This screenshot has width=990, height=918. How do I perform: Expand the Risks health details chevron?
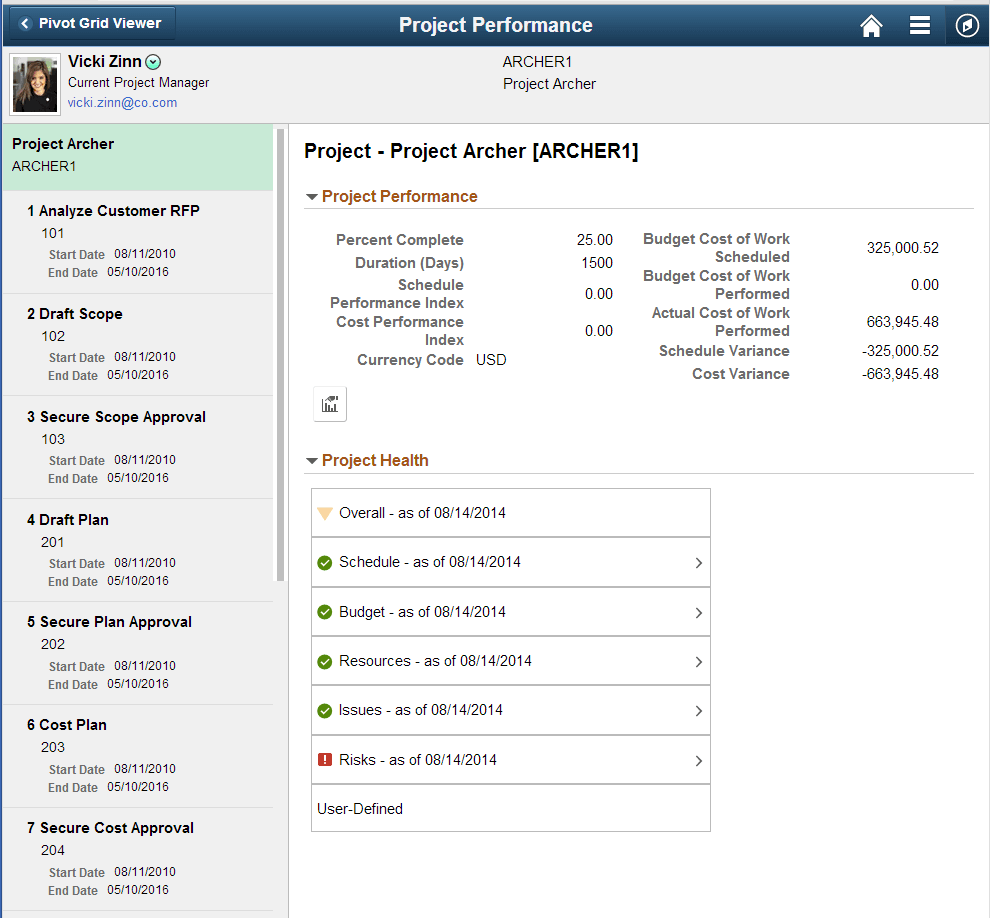click(x=700, y=759)
